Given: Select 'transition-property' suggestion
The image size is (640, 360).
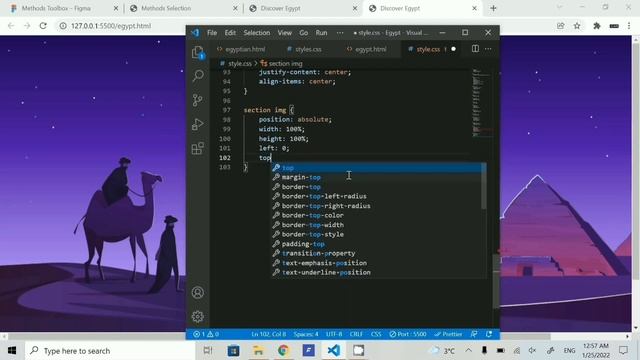Looking at the screenshot, I should pyautogui.click(x=377, y=253).
